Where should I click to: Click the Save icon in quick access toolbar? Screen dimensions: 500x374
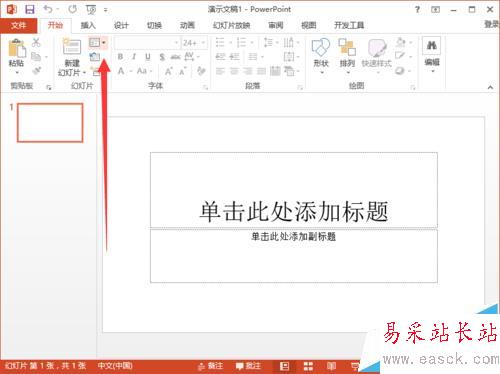coord(30,9)
